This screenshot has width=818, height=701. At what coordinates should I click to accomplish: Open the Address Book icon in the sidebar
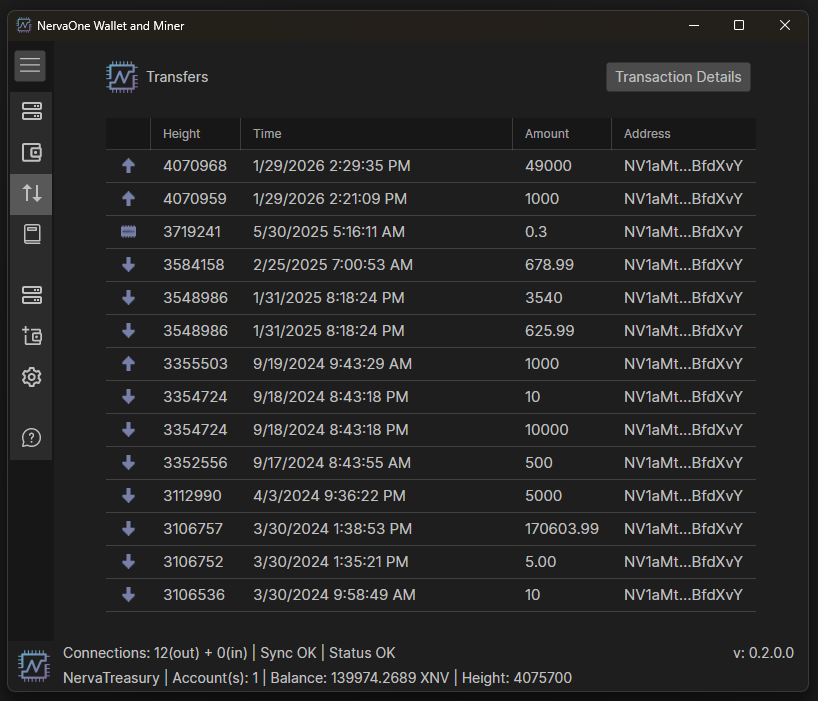tap(31, 235)
